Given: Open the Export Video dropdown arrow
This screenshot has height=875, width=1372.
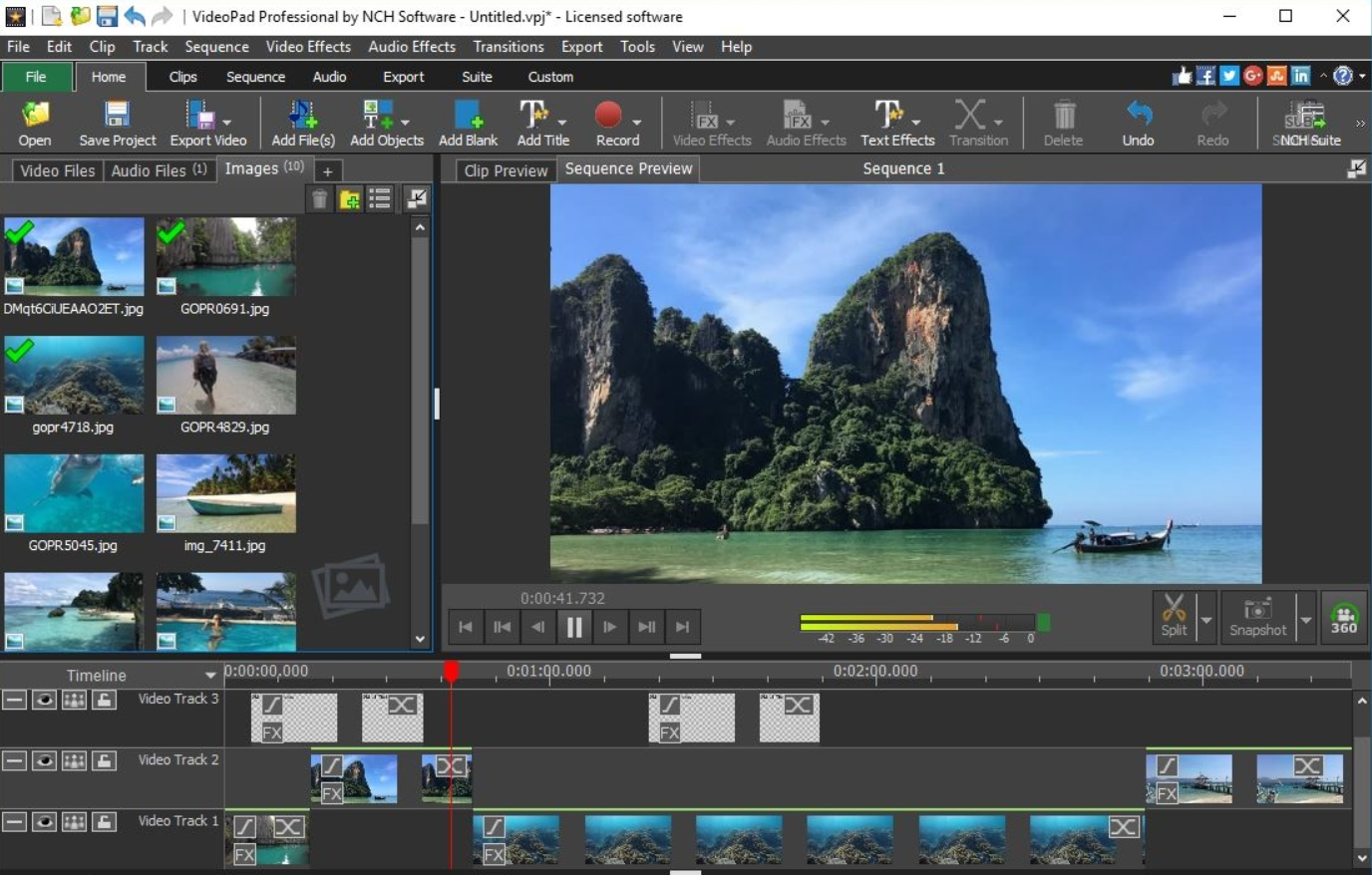Looking at the screenshot, I should tap(227, 122).
